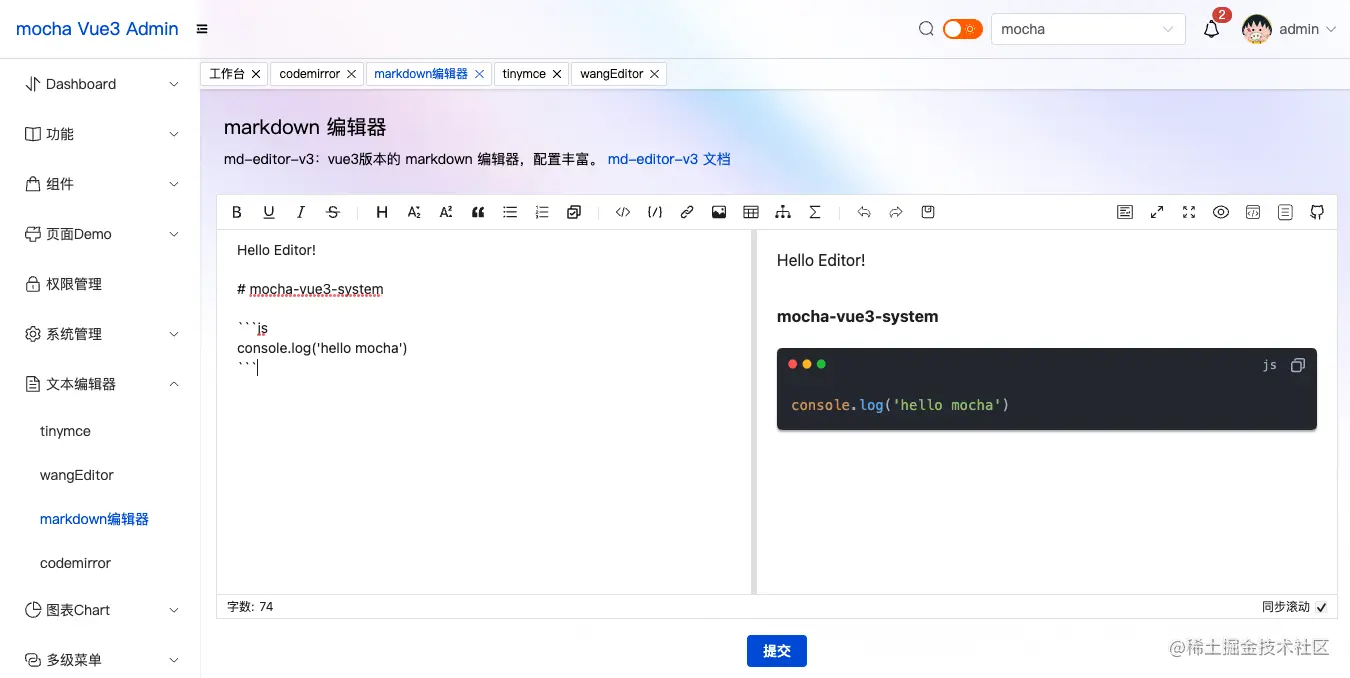
Task: Expand the 图表Chart menu
Action: (100, 610)
